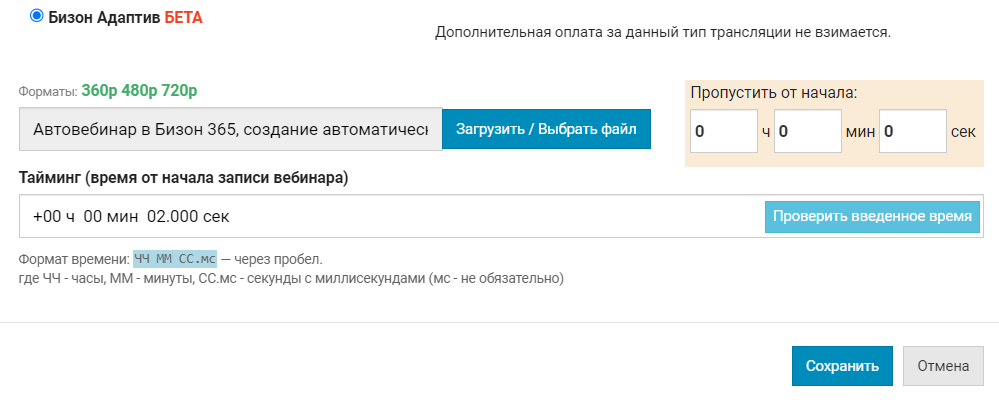Select the Бизон Адаптив radio button

(37, 17)
